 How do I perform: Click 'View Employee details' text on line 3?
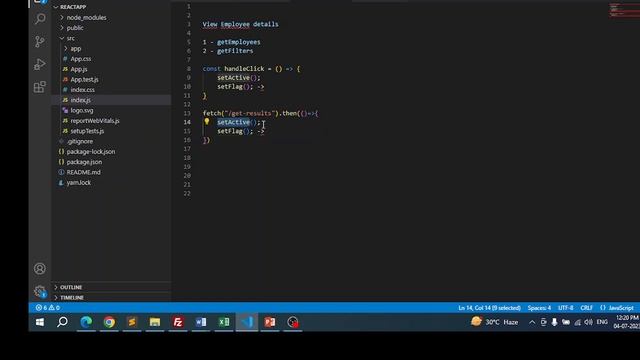click(240, 24)
